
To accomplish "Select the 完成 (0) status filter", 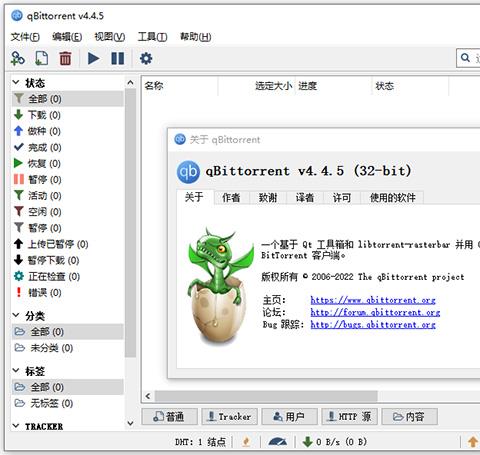I will pyautogui.click(x=68, y=147).
